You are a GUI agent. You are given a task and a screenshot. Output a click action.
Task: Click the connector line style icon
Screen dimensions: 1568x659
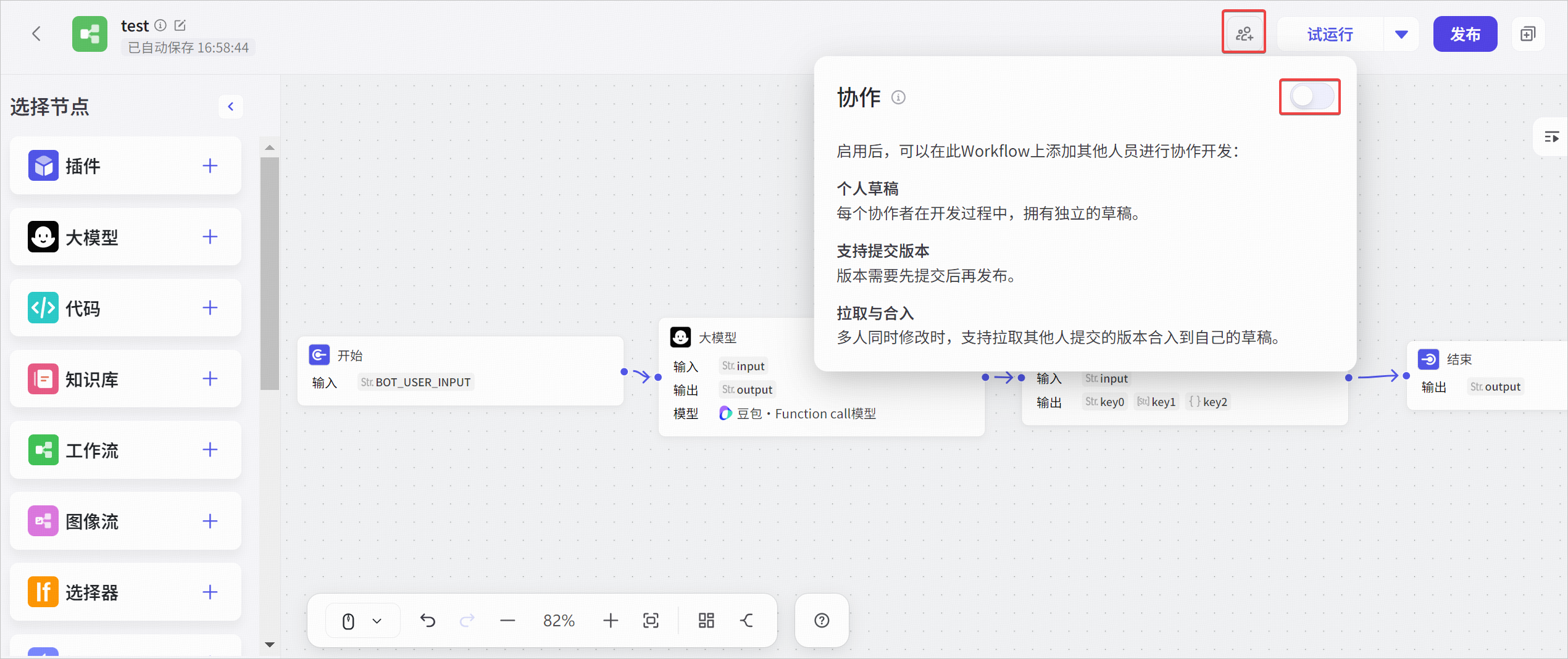click(x=747, y=620)
